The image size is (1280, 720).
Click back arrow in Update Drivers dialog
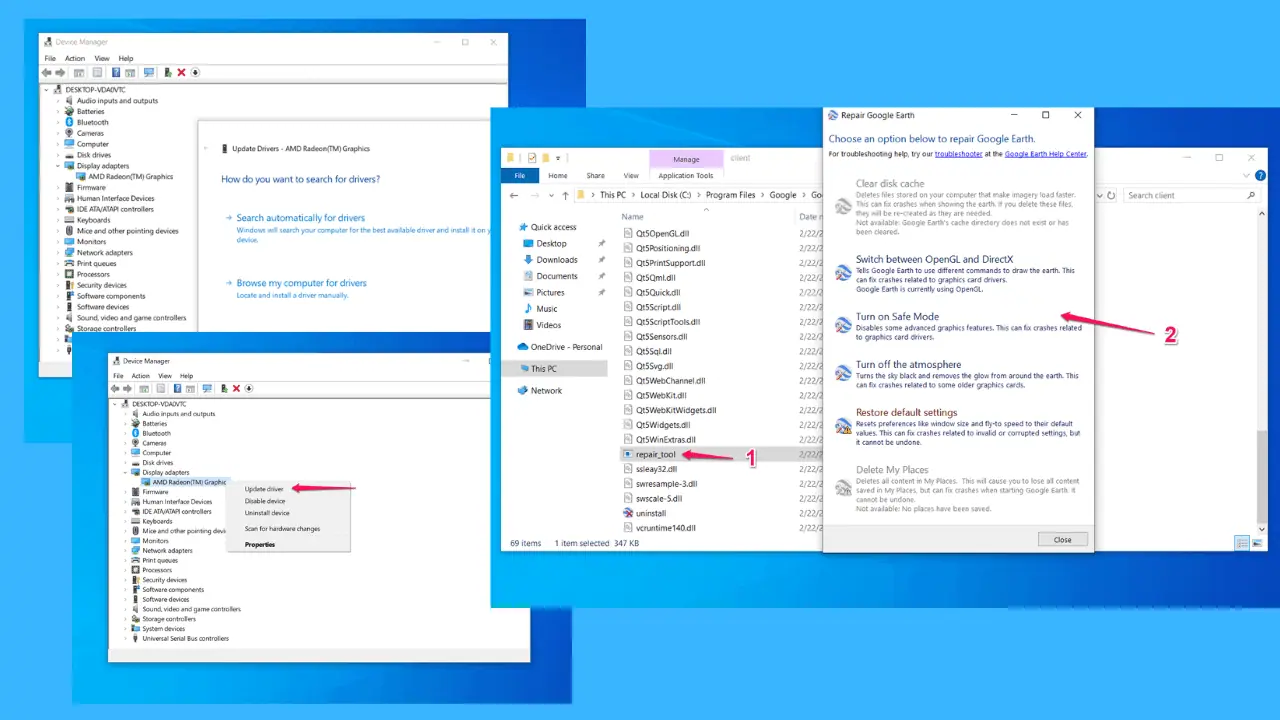tap(206, 148)
